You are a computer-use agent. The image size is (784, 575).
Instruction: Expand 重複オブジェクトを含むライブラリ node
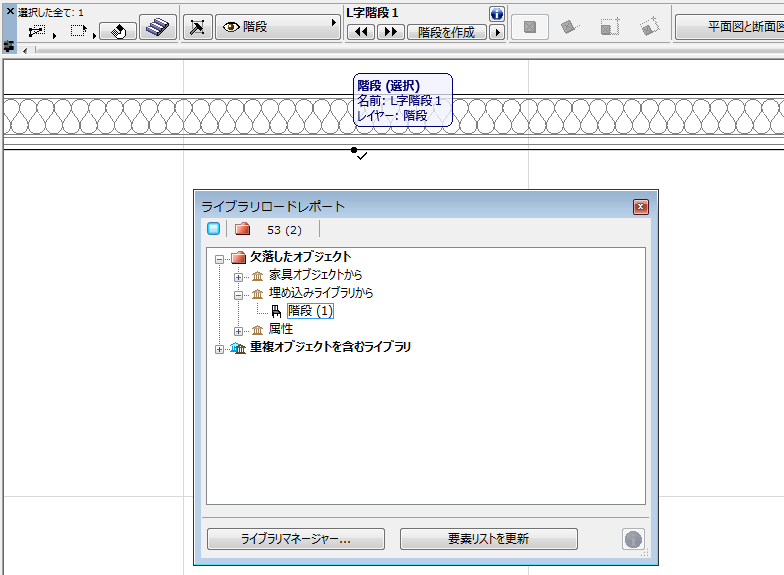point(219,349)
